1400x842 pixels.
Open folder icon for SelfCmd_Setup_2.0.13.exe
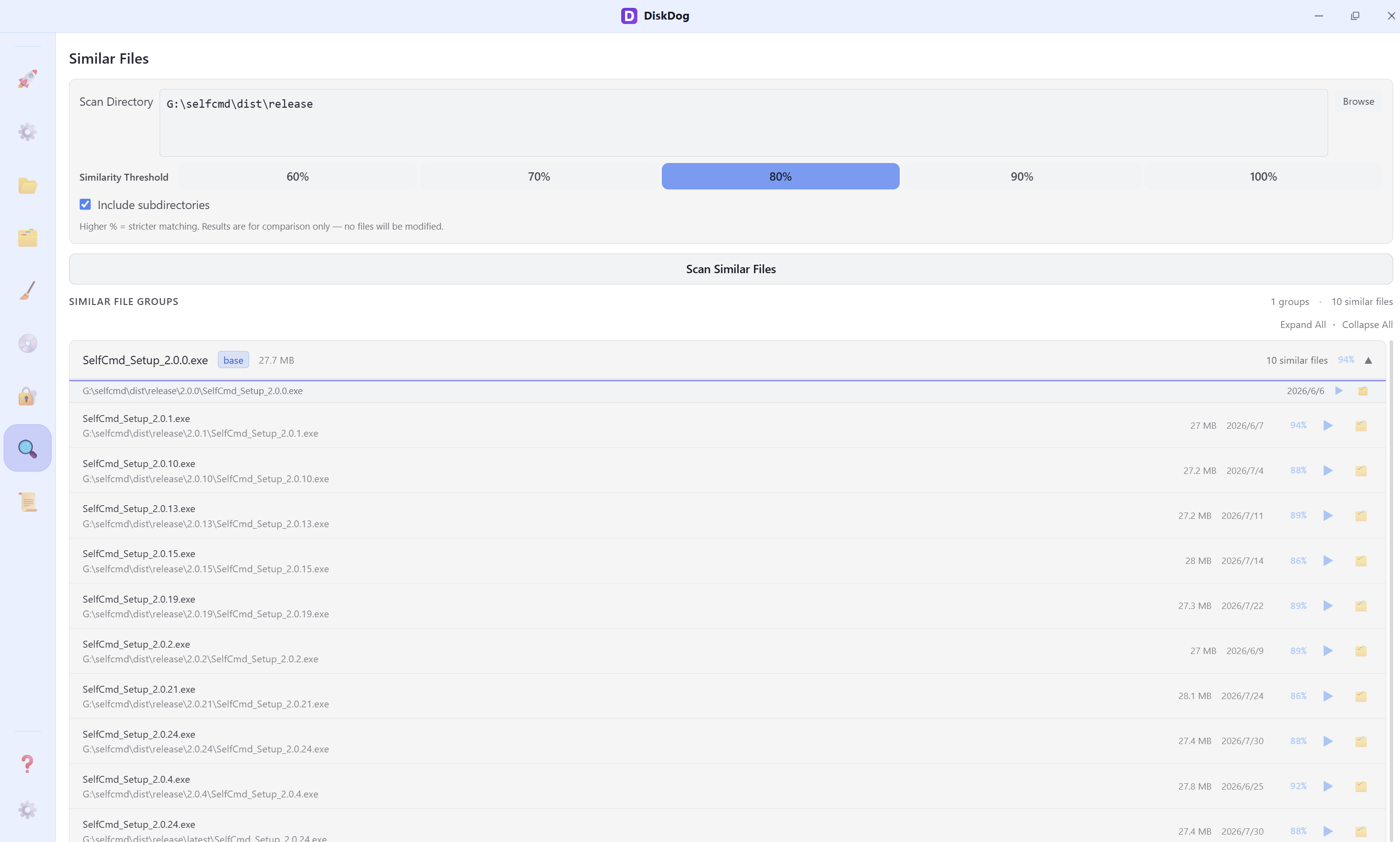coord(1361,516)
